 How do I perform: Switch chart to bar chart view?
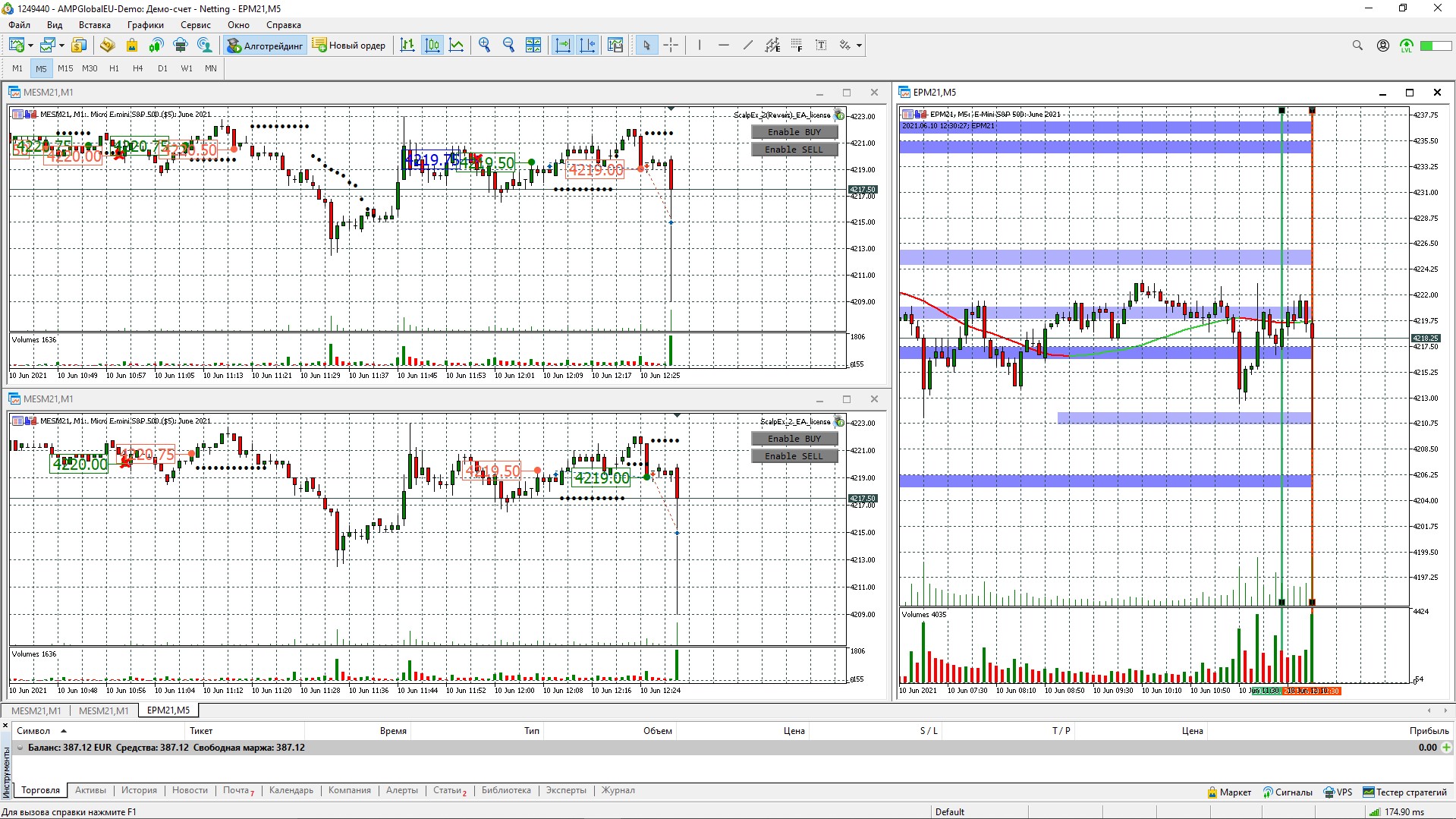[407, 46]
